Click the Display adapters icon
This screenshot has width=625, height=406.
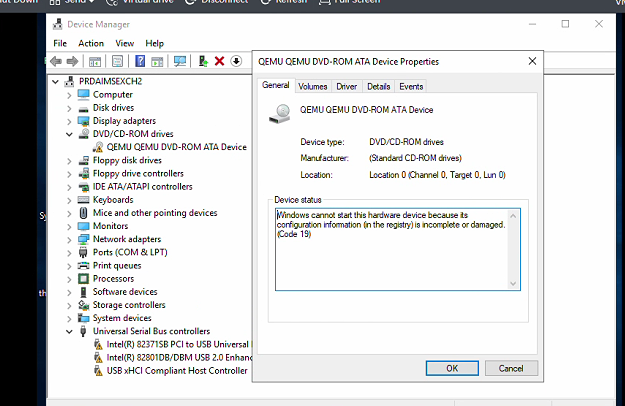click(x=84, y=121)
